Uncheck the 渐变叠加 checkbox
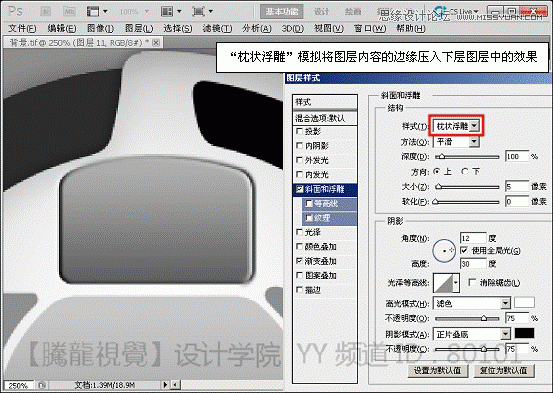This screenshot has height=393, width=553. point(299,261)
